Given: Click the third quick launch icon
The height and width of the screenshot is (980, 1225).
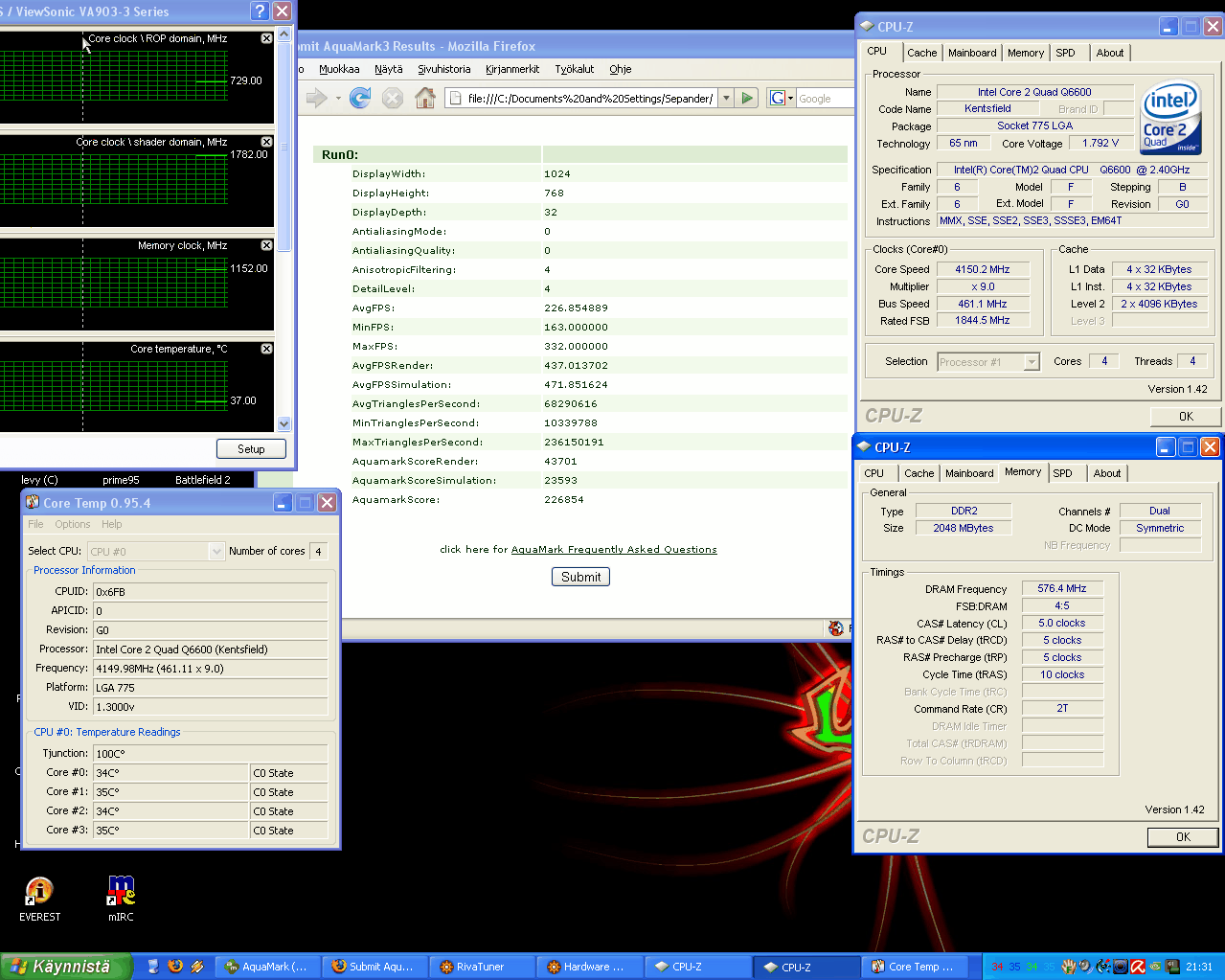Looking at the screenshot, I should click(x=197, y=967).
